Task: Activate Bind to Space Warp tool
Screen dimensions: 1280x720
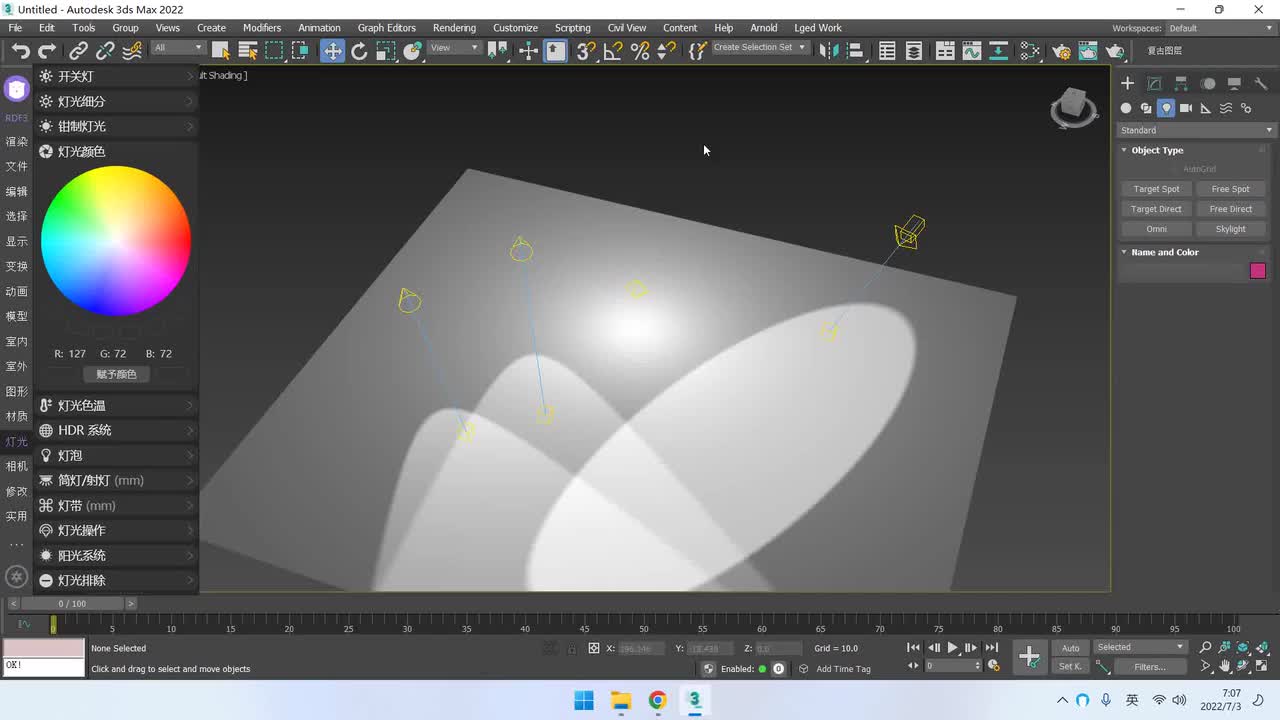Action: click(131, 51)
